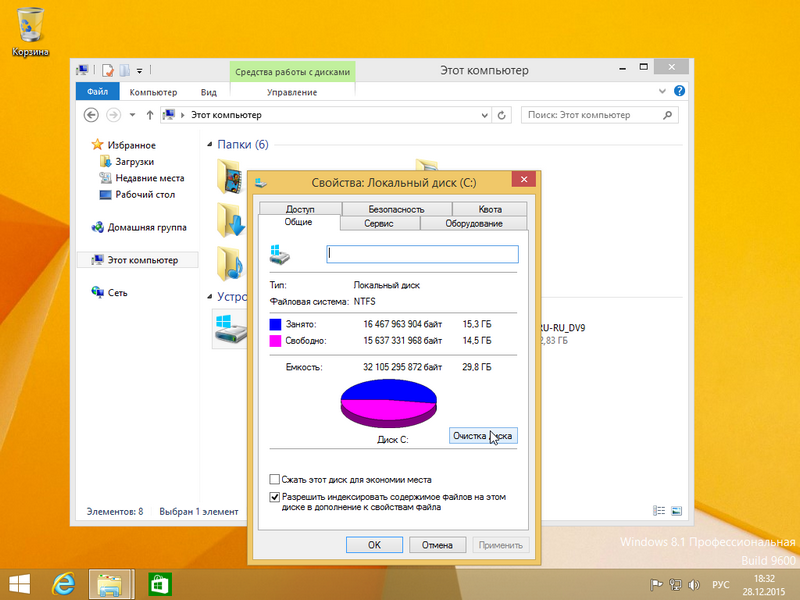Open the Recycle Bin (Корзина) on desktop
This screenshot has width=800, height=600.
click(29, 26)
